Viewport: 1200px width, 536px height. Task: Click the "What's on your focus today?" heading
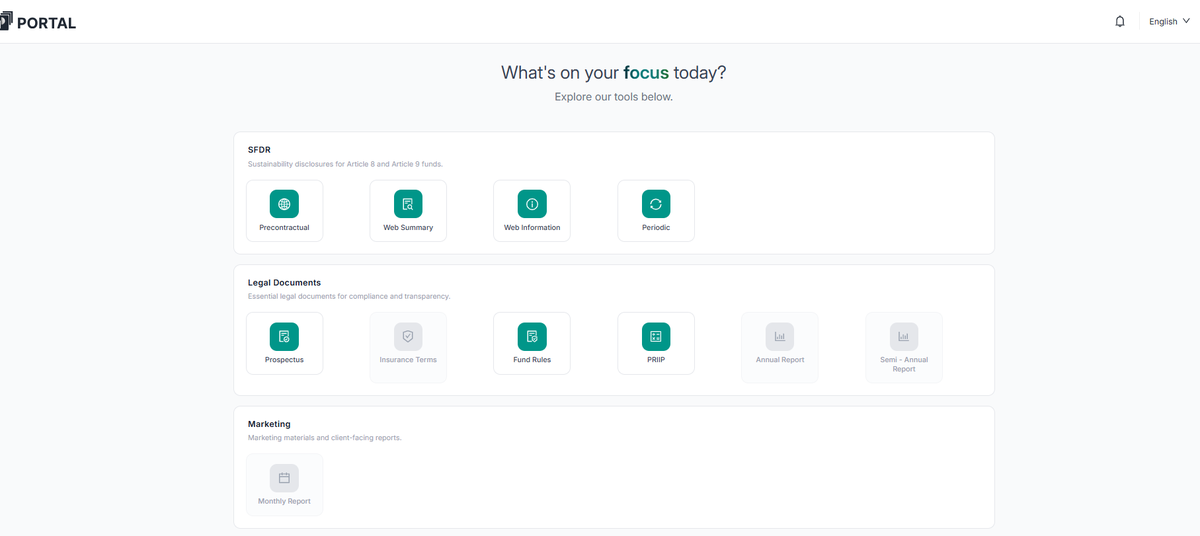pyautogui.click(x=614, y=72)
